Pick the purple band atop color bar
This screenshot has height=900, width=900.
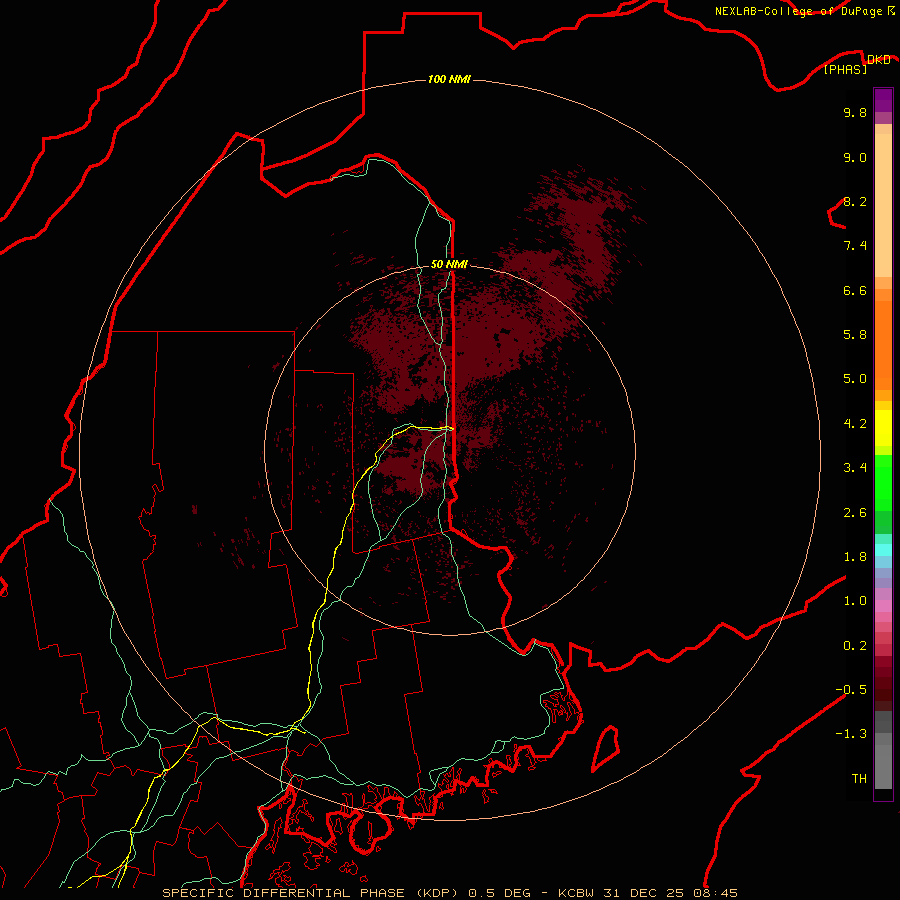[883, 100]
